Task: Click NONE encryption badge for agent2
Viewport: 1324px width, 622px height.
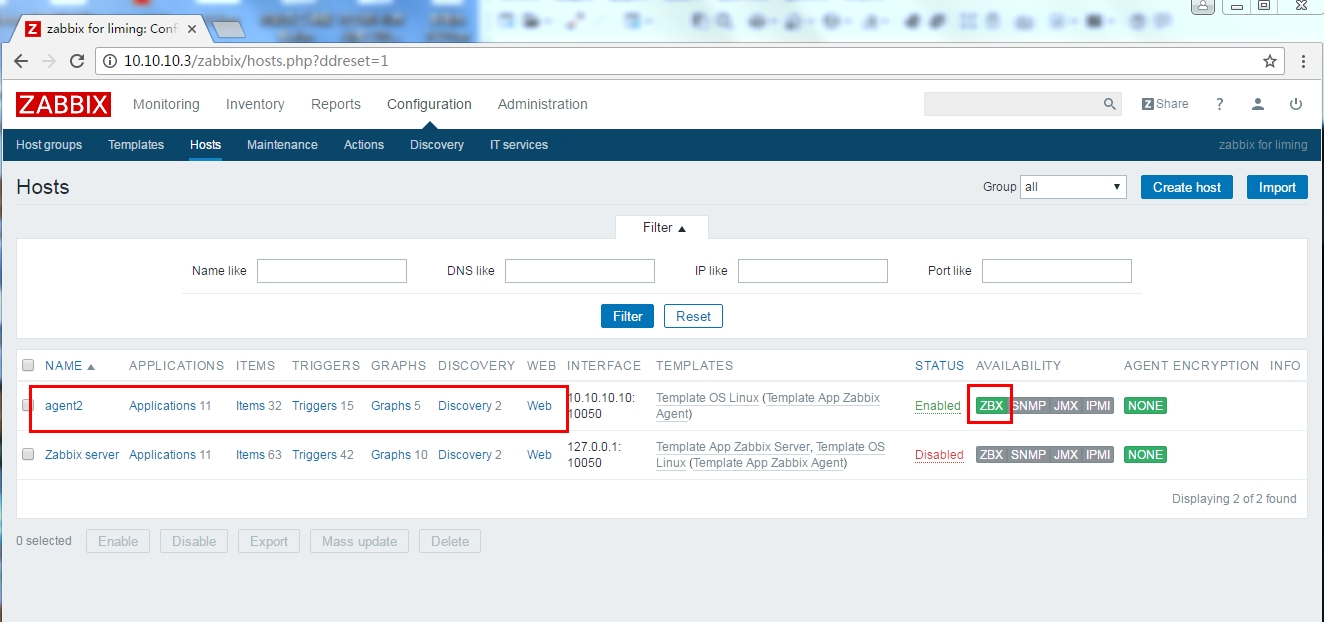Action: 1145,406
